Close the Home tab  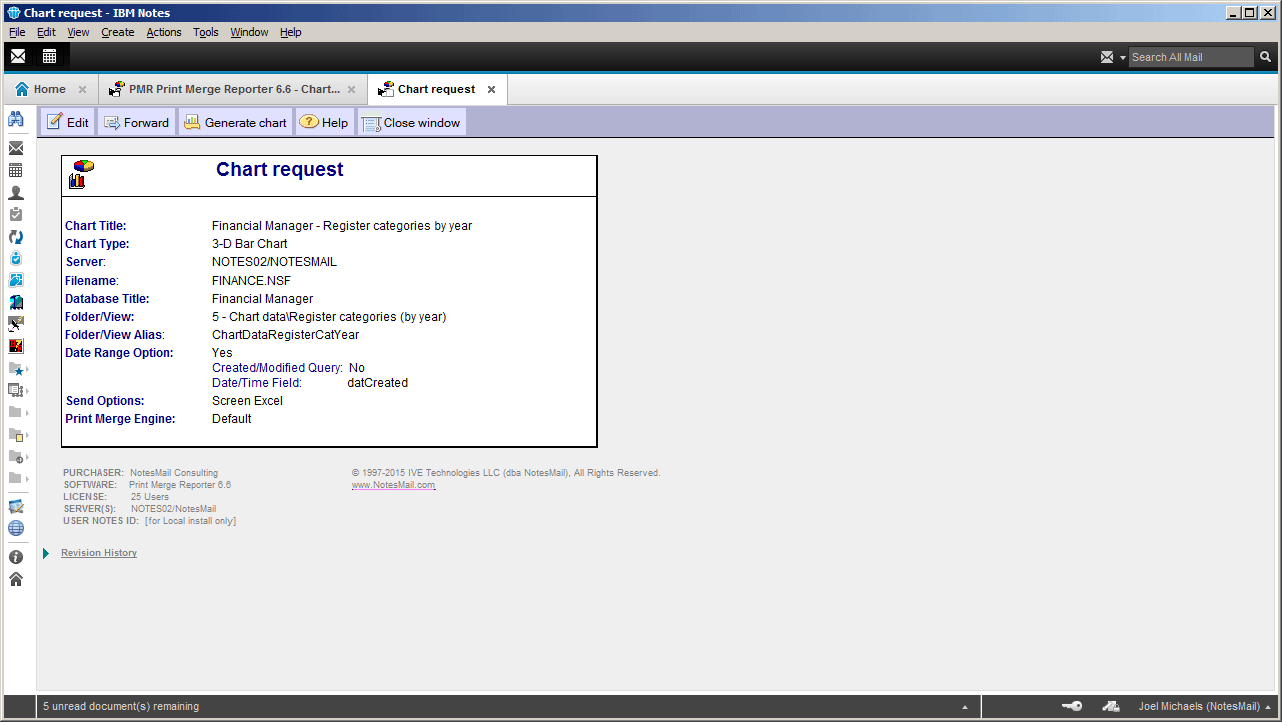click(82, 89)
